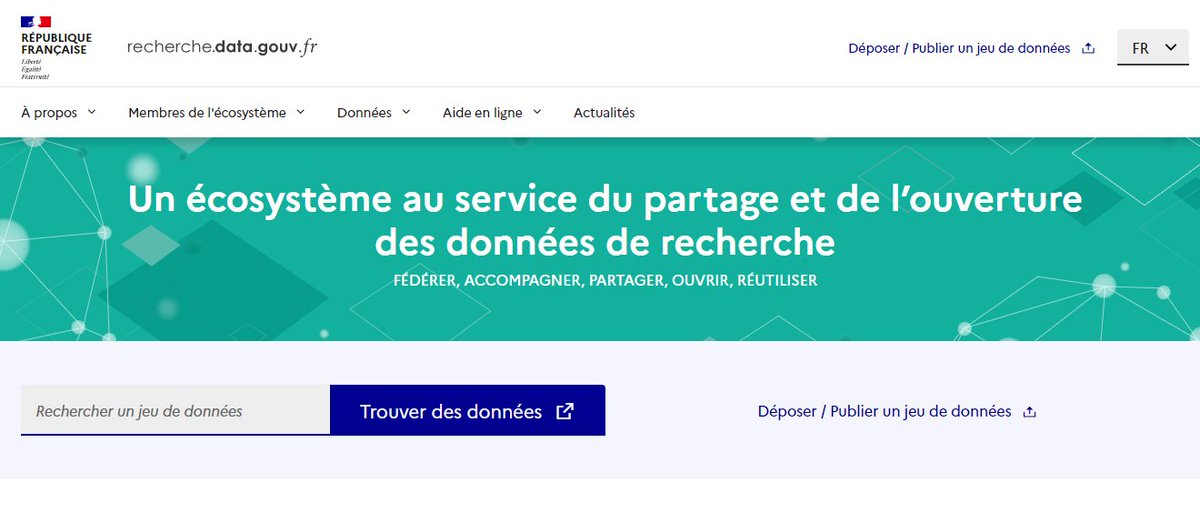Screen dimensions: 1200x523
Task: Click the Trouver des données button
Action: click(x=468, y=410)
